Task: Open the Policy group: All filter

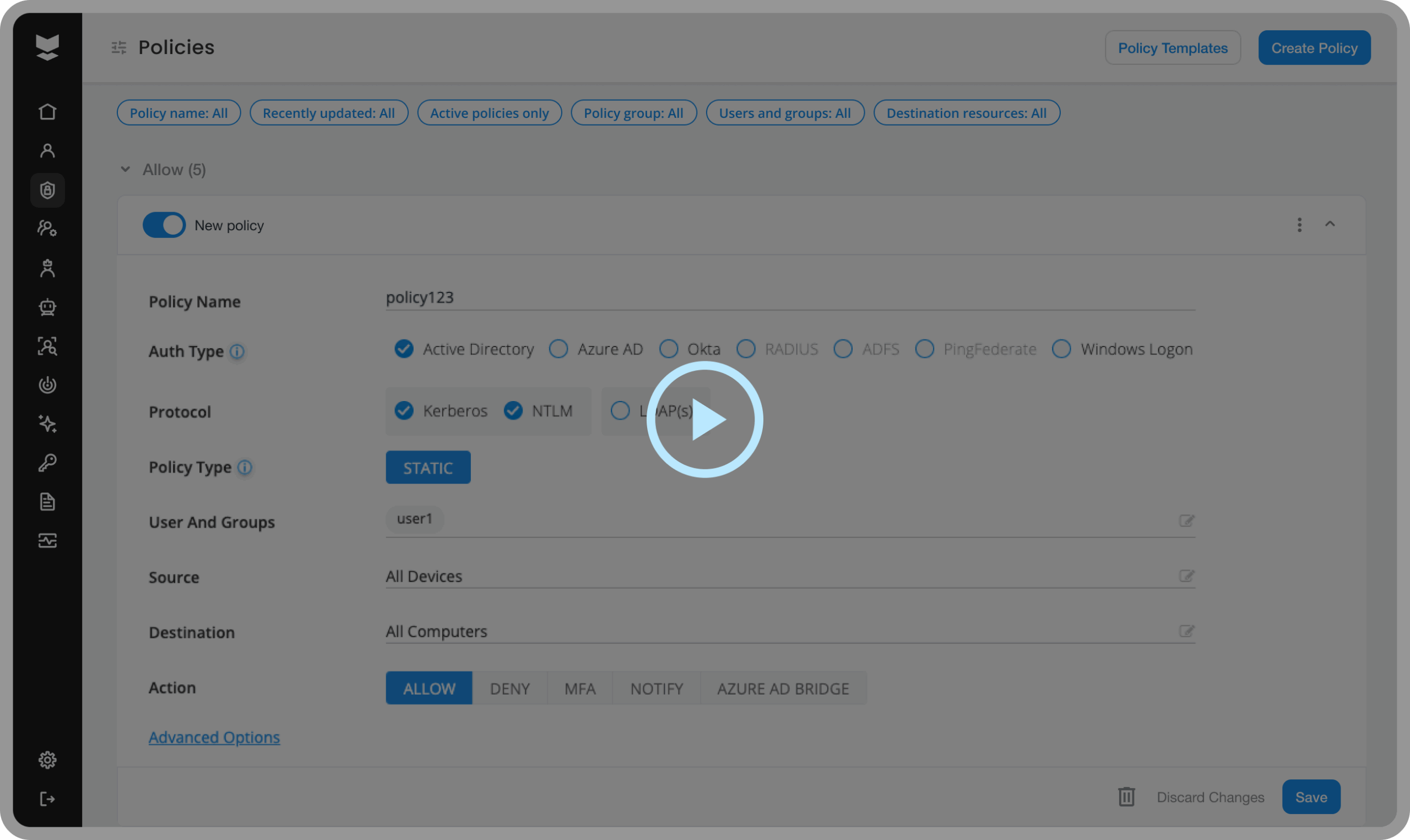Action: 633,112
